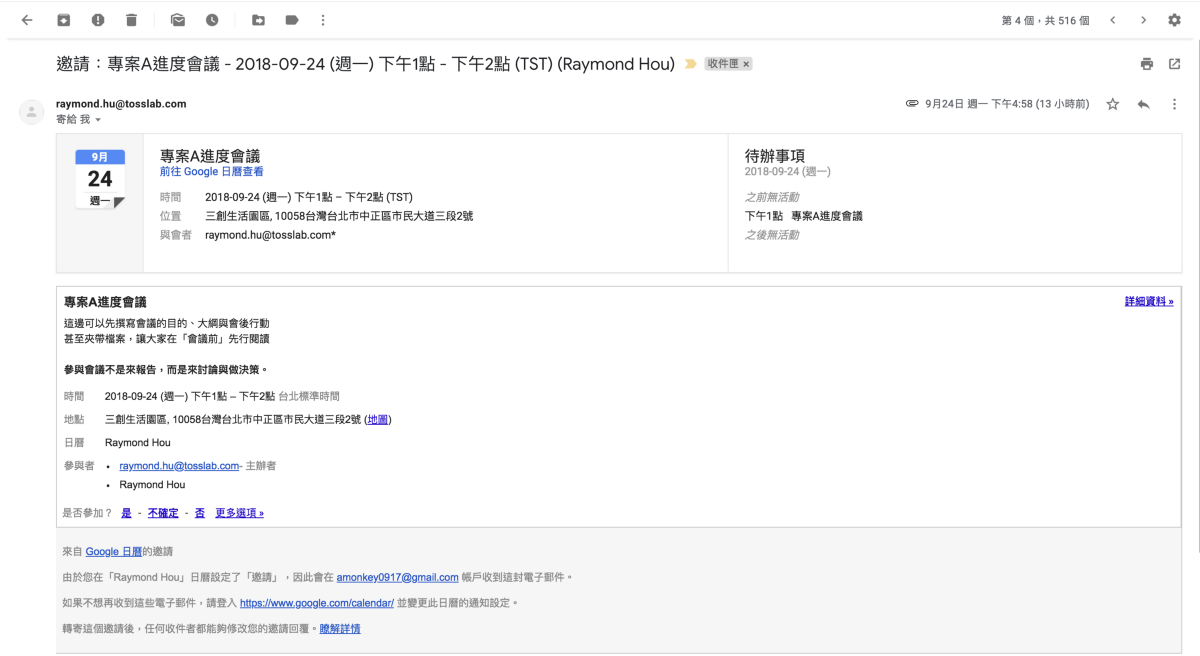Image resolution: width=1200 pixels, height=656 pixels.
Task: Print this email conversation
Action: pyautogui.click(x=1147, y=64)
